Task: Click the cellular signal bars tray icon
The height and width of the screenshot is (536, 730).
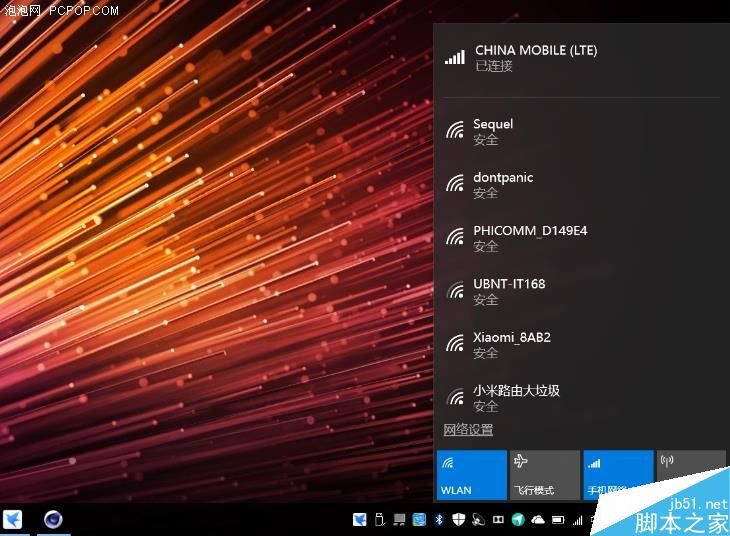Action: tap(578, 520)
